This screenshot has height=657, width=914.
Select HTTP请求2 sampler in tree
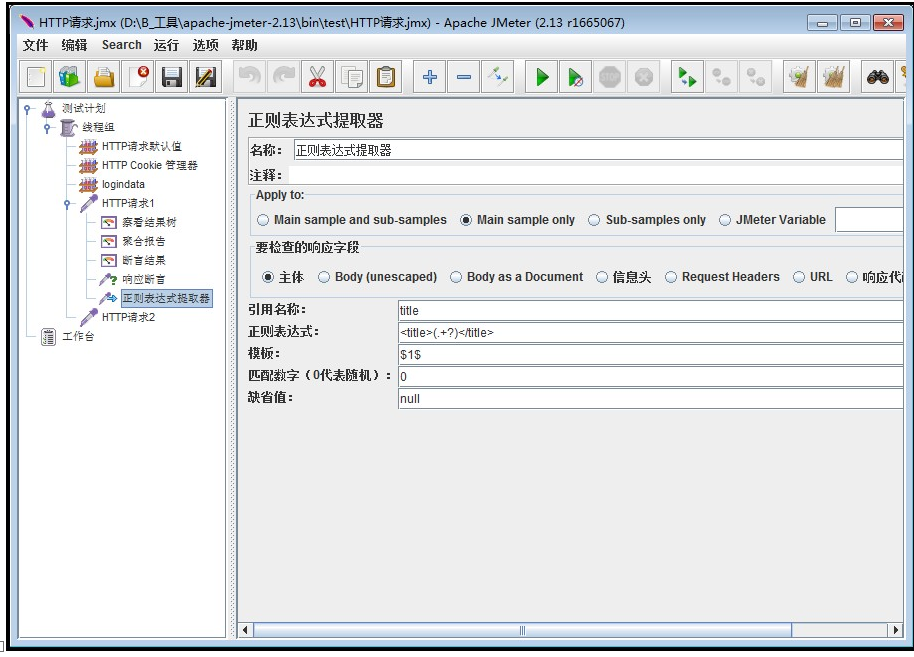click(x=128, y=317)
